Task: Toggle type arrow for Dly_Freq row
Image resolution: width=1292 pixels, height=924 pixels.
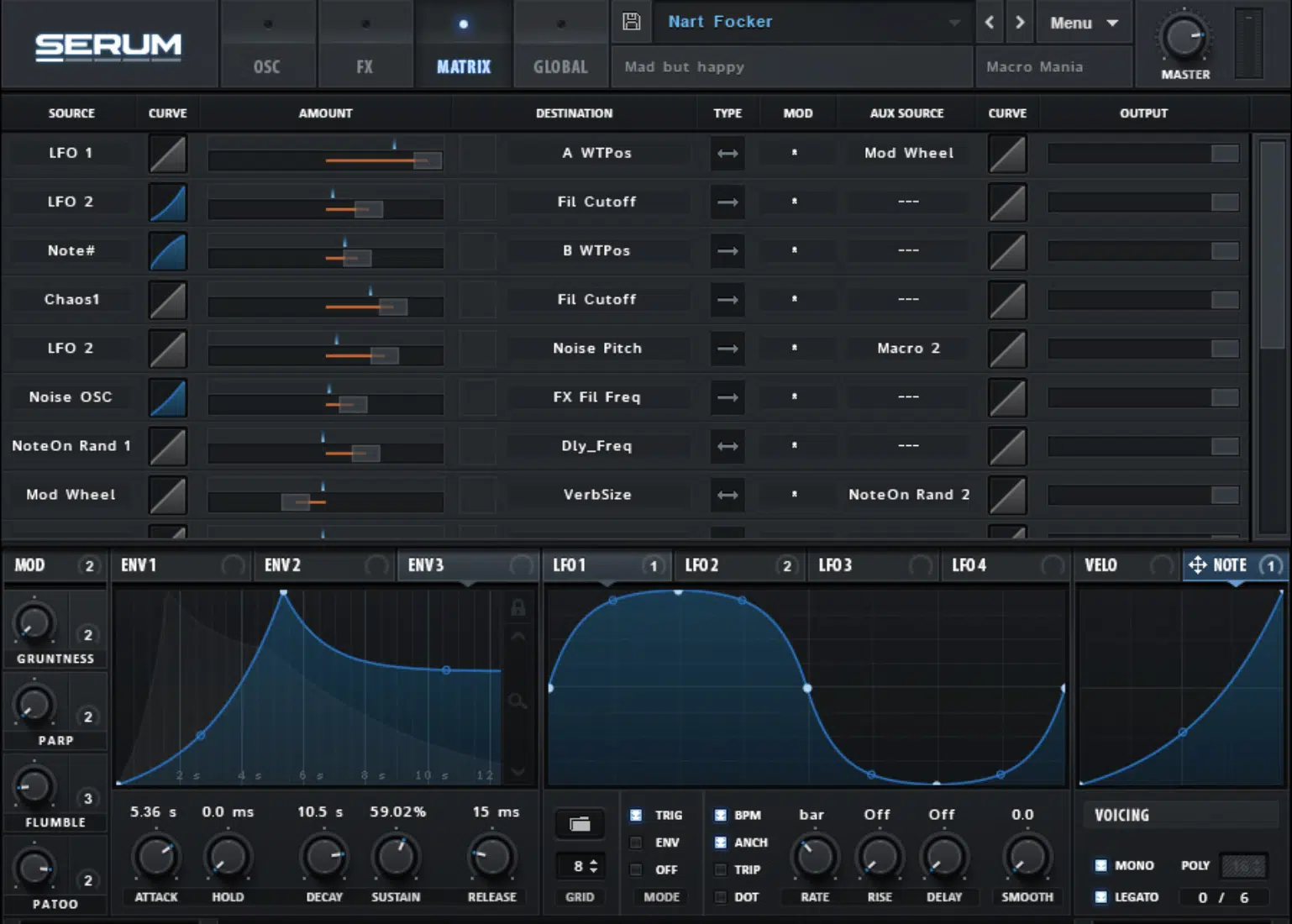Action: click(727, 446)
